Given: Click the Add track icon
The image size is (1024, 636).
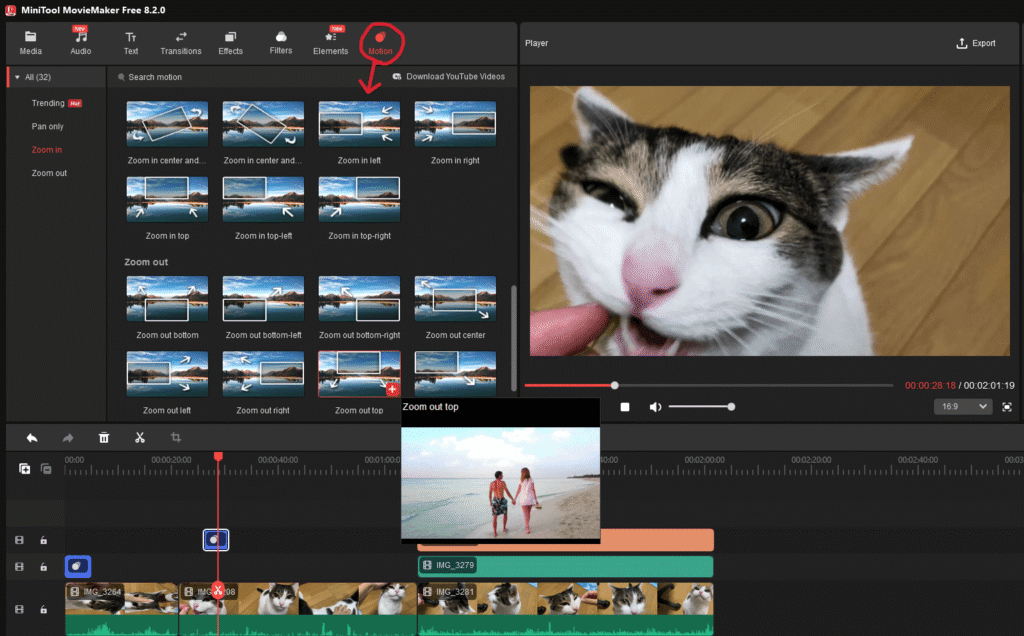Looking at the screenshot, I should (x=24, y=469).
